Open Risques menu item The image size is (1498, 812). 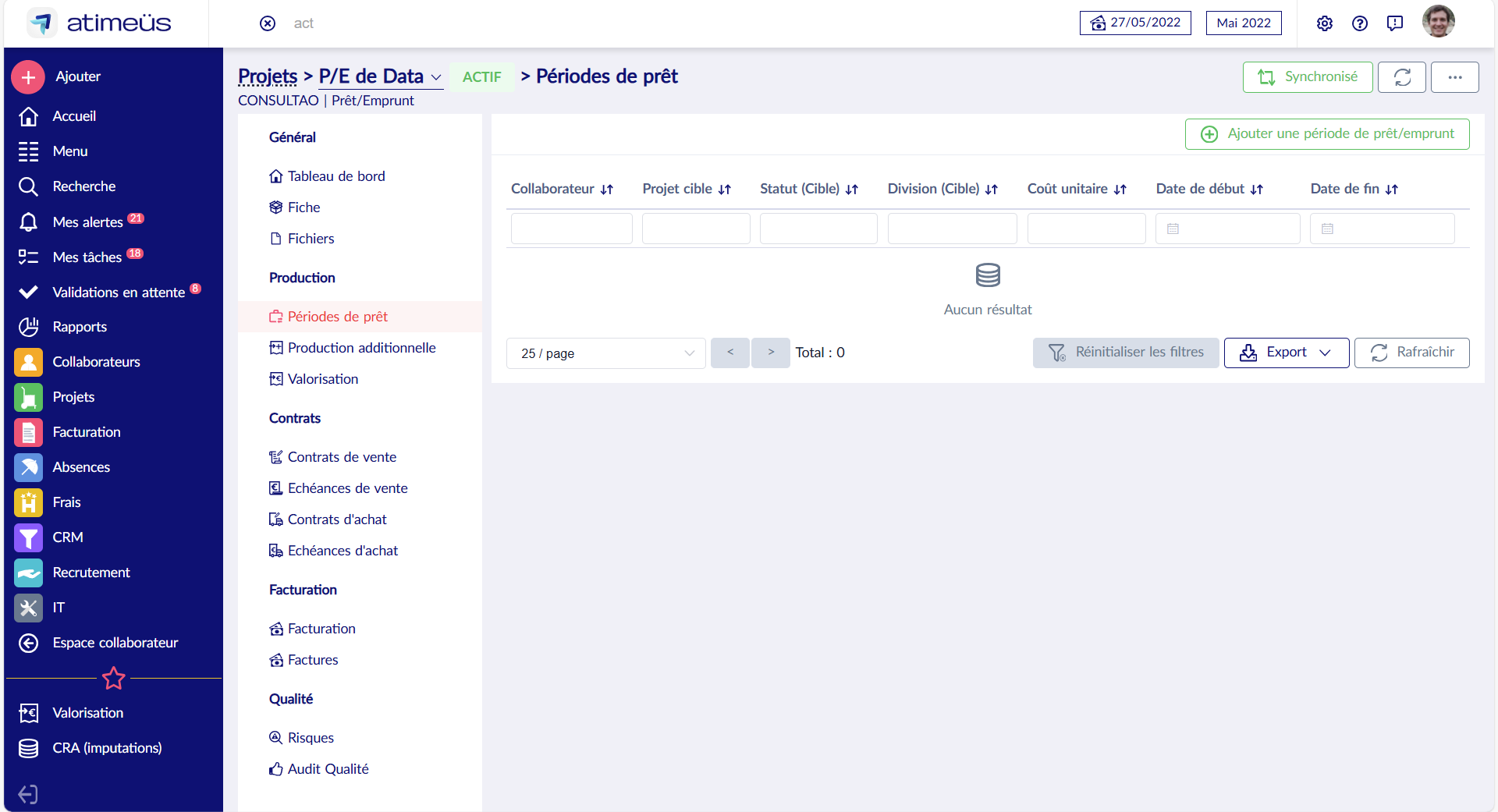302,738
